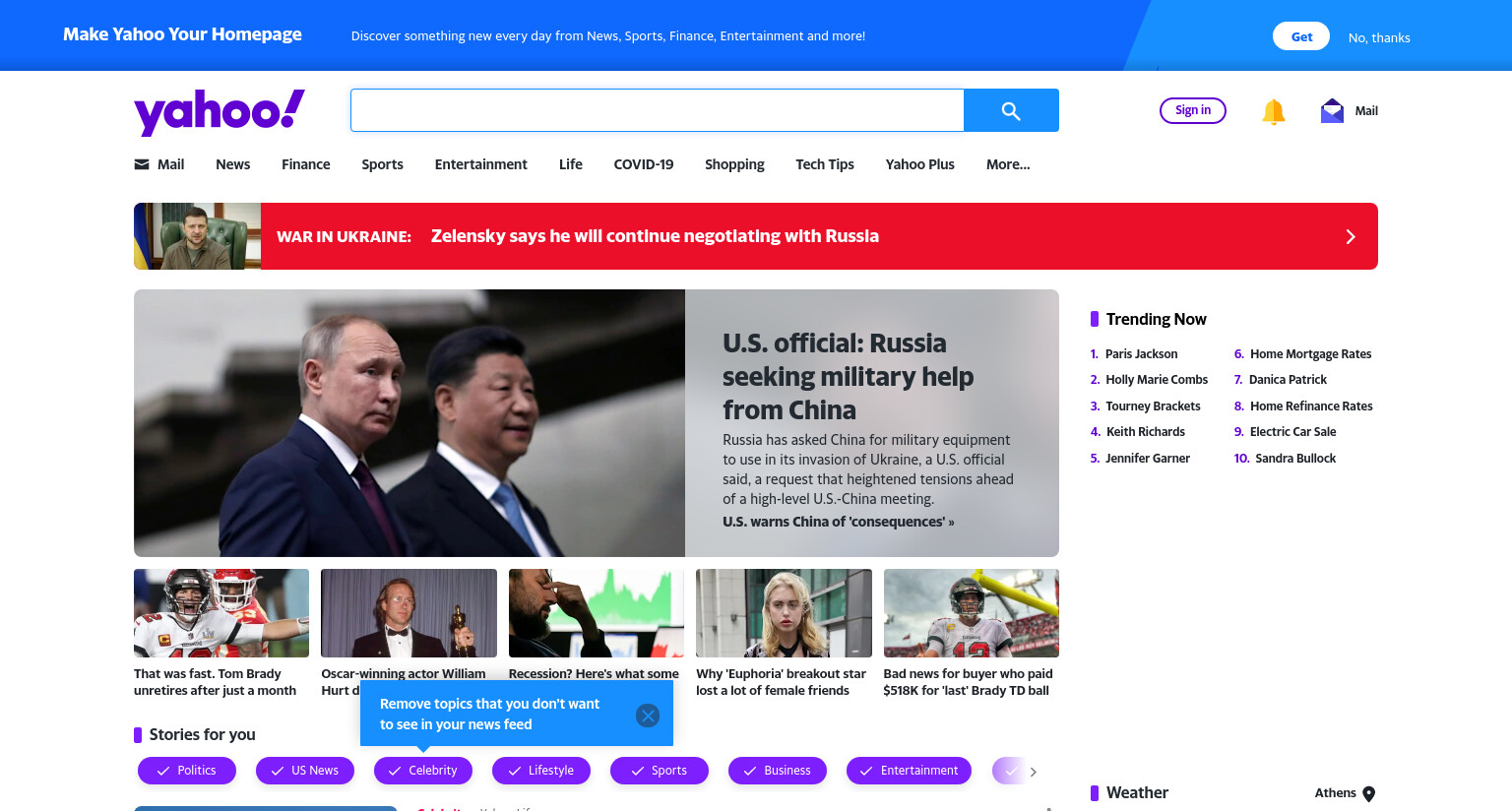Open the Mail envelope icon at top right
This screenshot has width=1512, height=811.
click(1332, 110)
